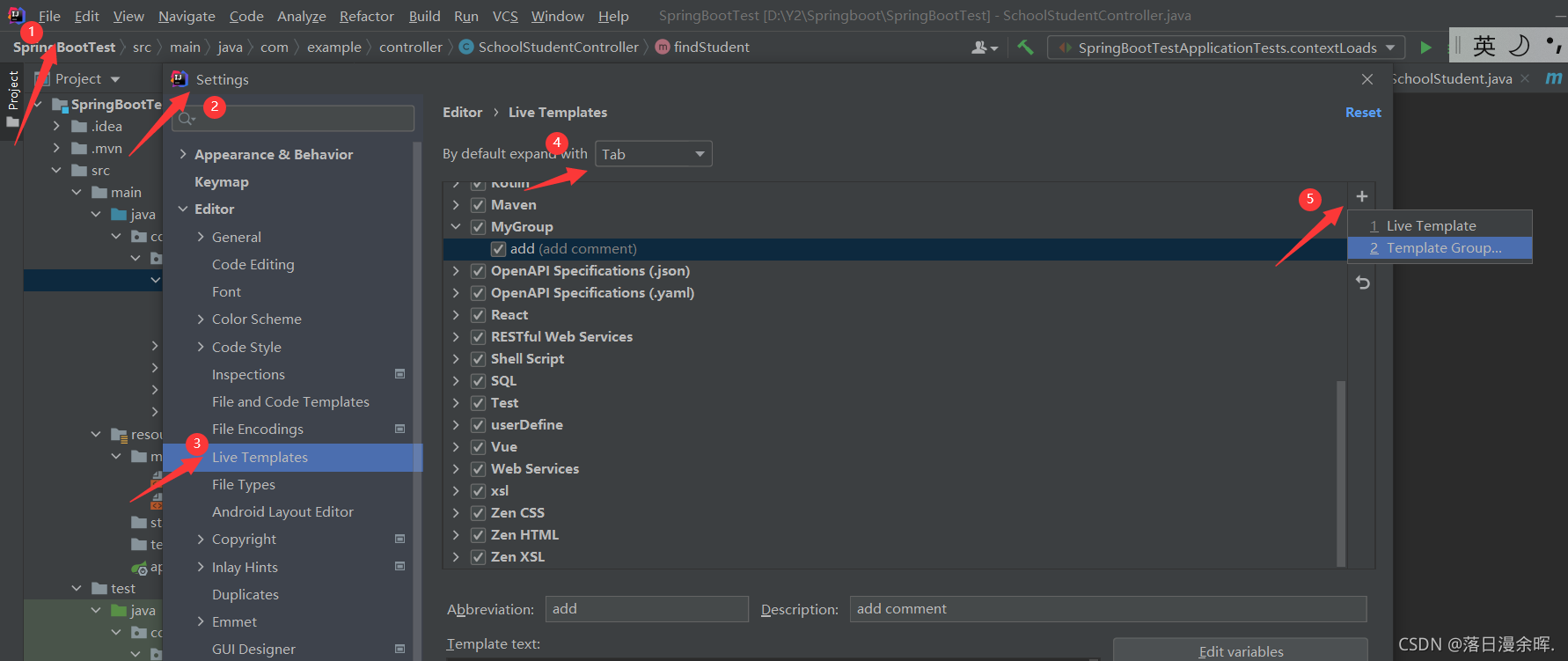Click the Maven m icon at the far right
The height and width of the screenshot is (661, 1568).
tap(1554, 78)
